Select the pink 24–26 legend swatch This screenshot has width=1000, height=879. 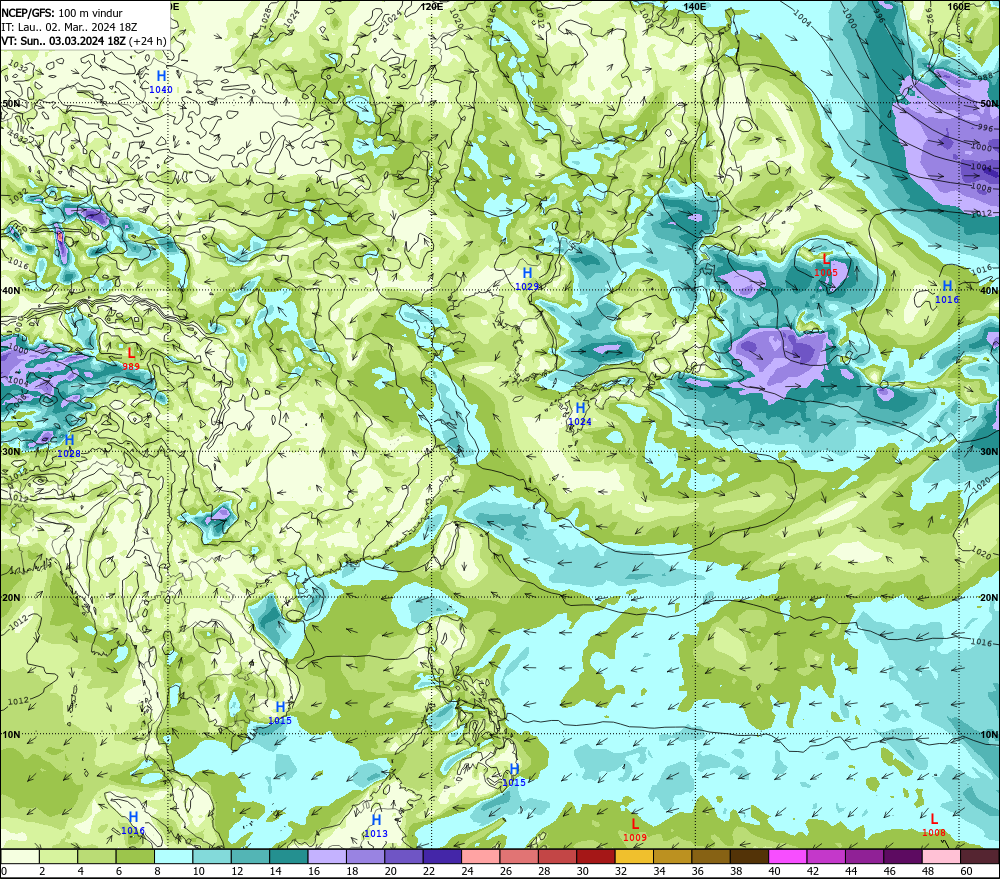coord(480,856)
